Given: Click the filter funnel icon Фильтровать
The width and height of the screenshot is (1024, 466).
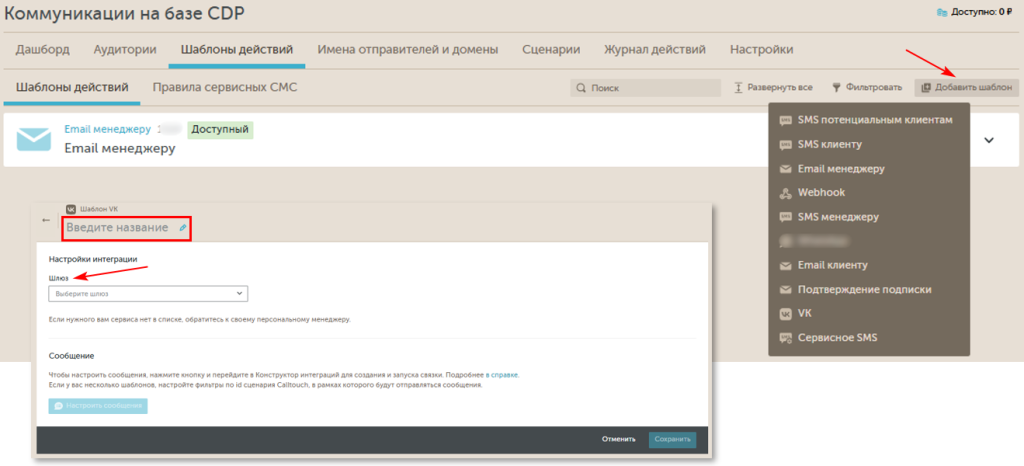Looking at the screenshot, I should coord(836,88).
